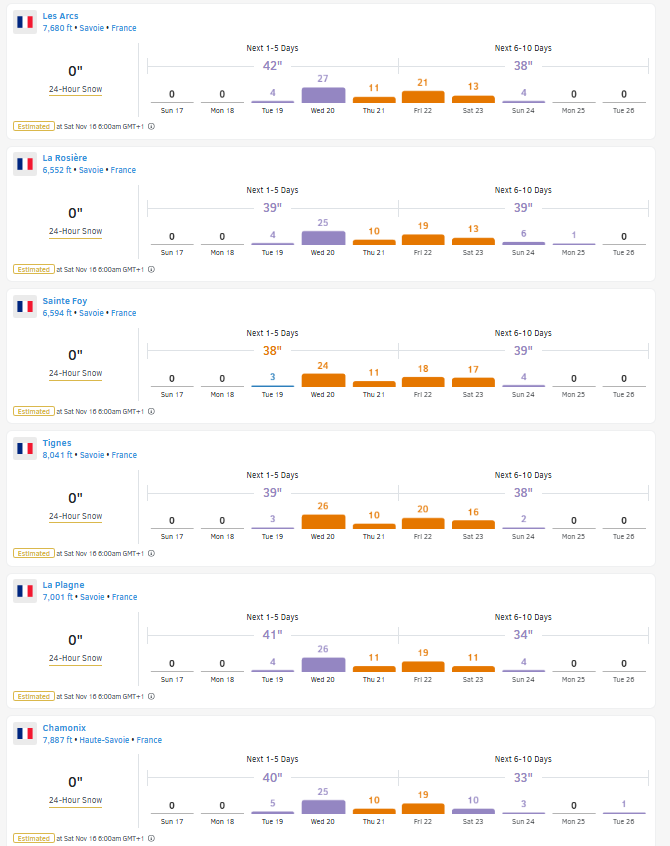Show info icon after La Plagne estimated timestamp

[x=151, y=697]
